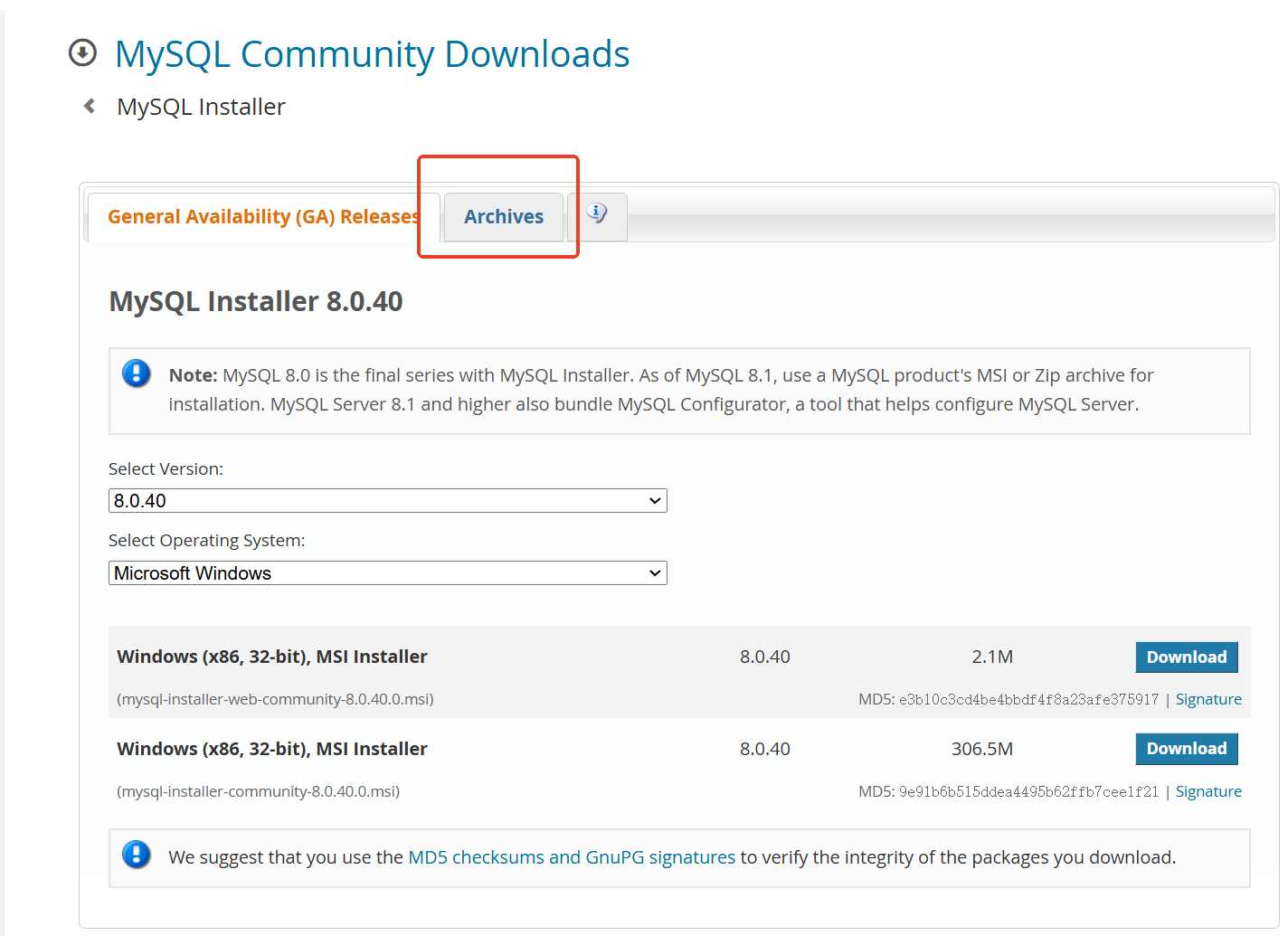
Task: Click filename mysql-installer-community-8.0.40.0.msi
Action: [x=259, y=791]
